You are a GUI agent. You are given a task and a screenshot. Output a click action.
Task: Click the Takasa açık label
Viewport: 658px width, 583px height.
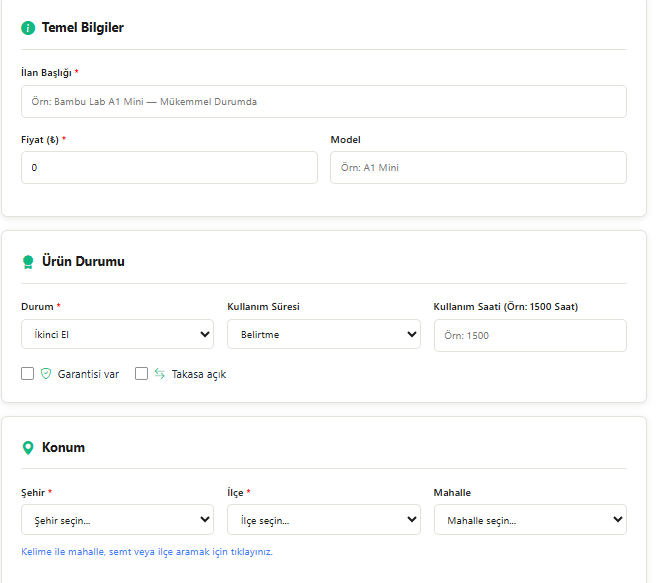tap(199, 374)
